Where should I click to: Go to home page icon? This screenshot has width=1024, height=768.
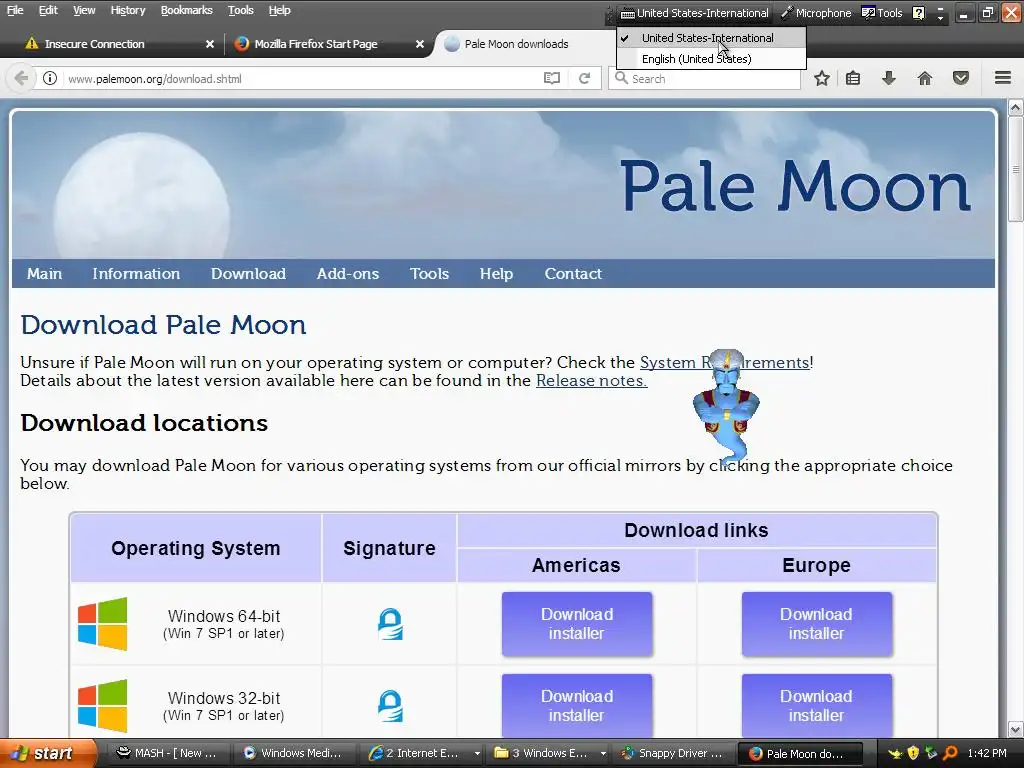[925, 78]
